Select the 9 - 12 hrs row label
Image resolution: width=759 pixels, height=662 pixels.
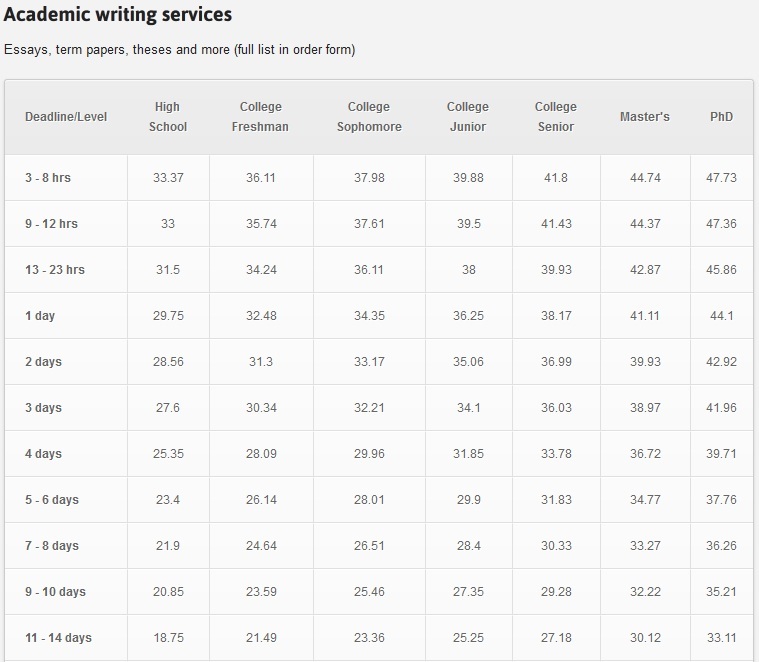pos(51,224)
